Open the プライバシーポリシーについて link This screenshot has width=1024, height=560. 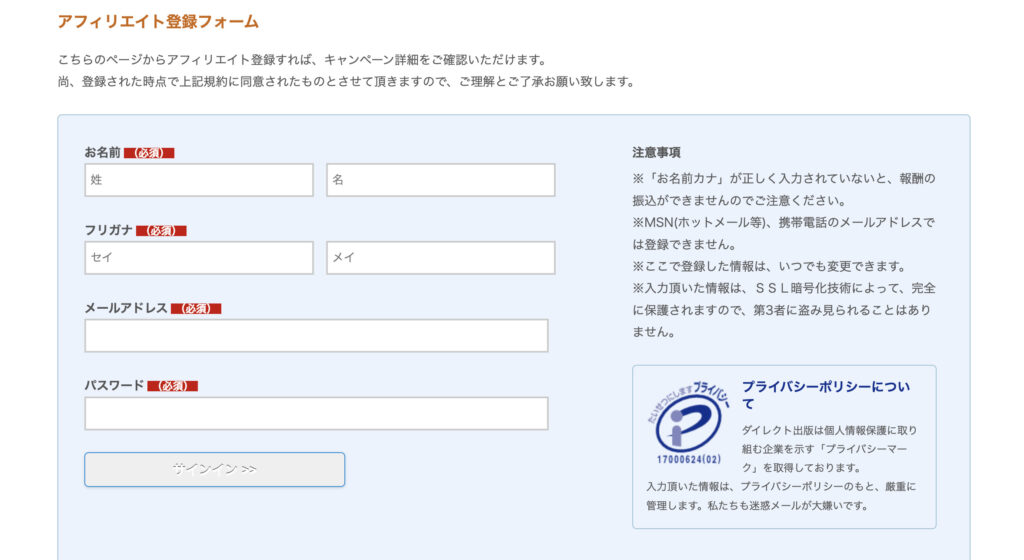[825, 395]
